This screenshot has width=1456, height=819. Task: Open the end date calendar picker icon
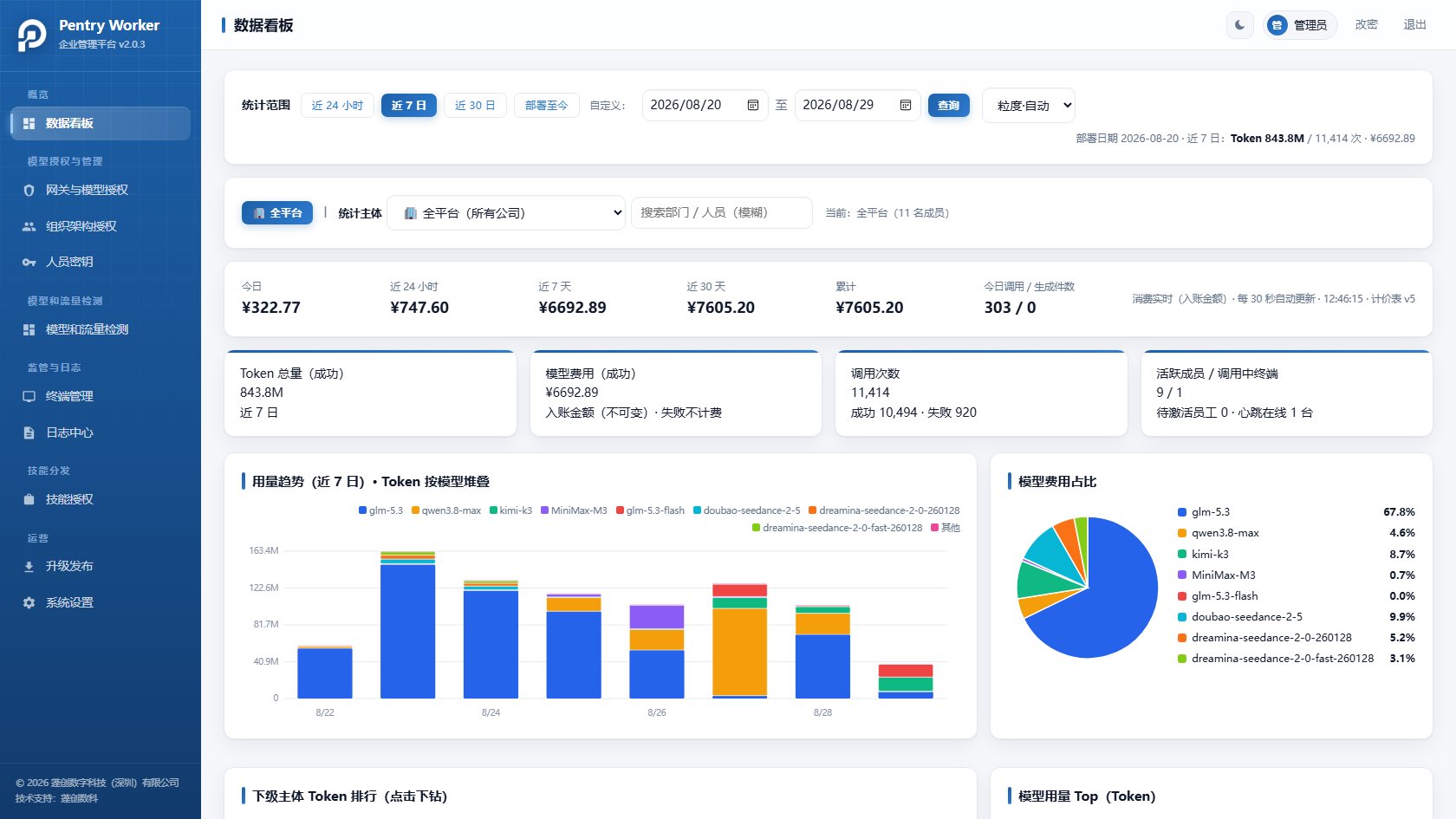906,105
